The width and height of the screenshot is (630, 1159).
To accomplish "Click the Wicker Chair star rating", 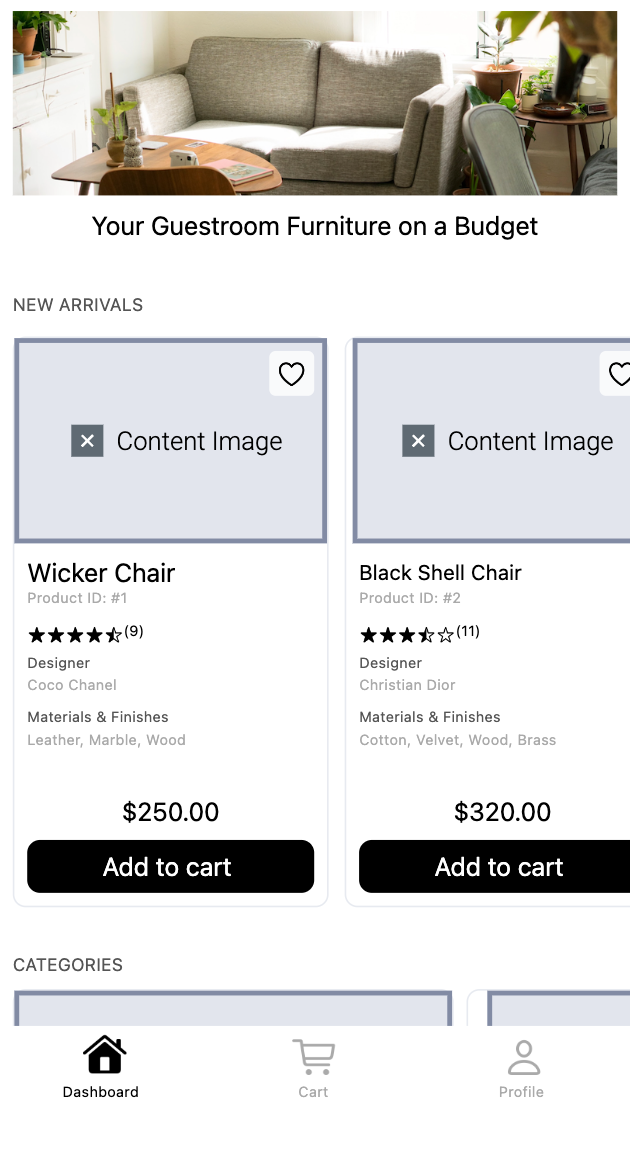I will pyautogui.click(x=75, y=635).
